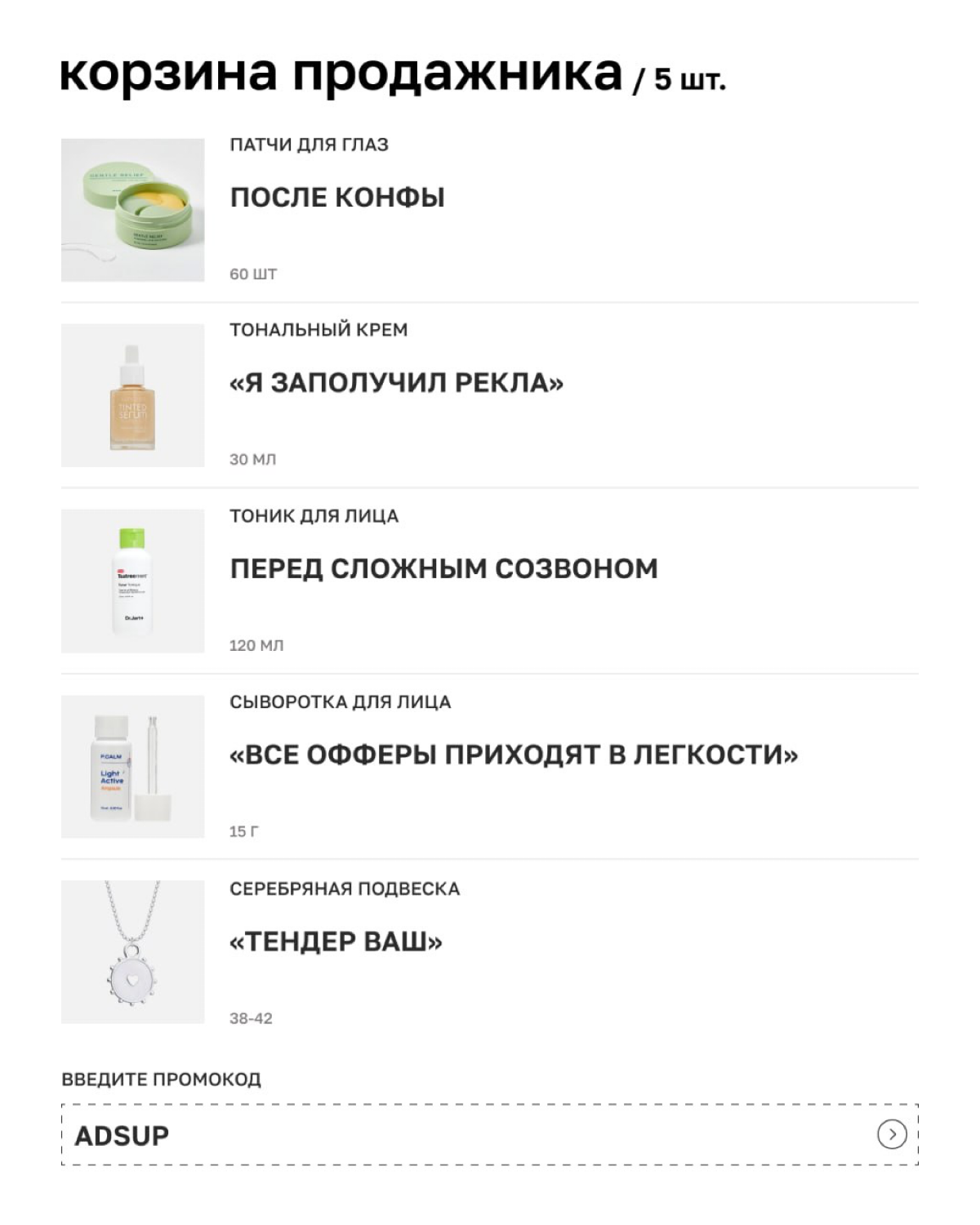
Task: Click the 120 МЛ volume label of the toner
Action: tap(257, 644)
